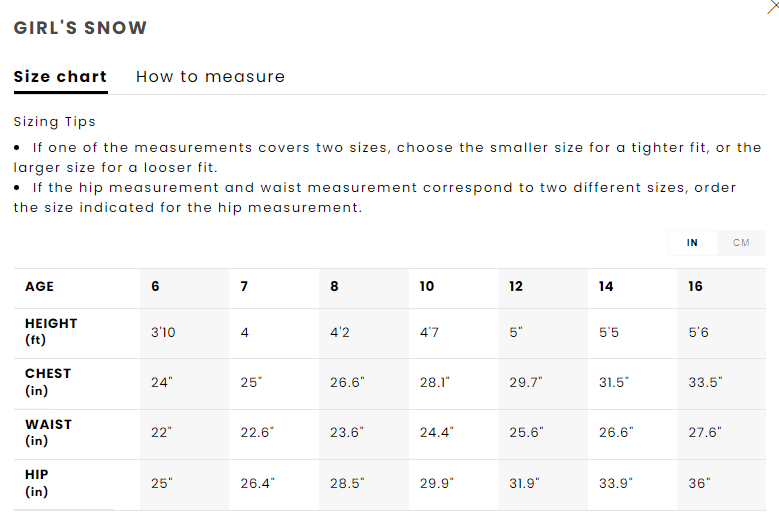779x519 pixels.
Task: Click the HEIGHT (ft) row label
Action: pyautogui.click(x=51, y=331)
